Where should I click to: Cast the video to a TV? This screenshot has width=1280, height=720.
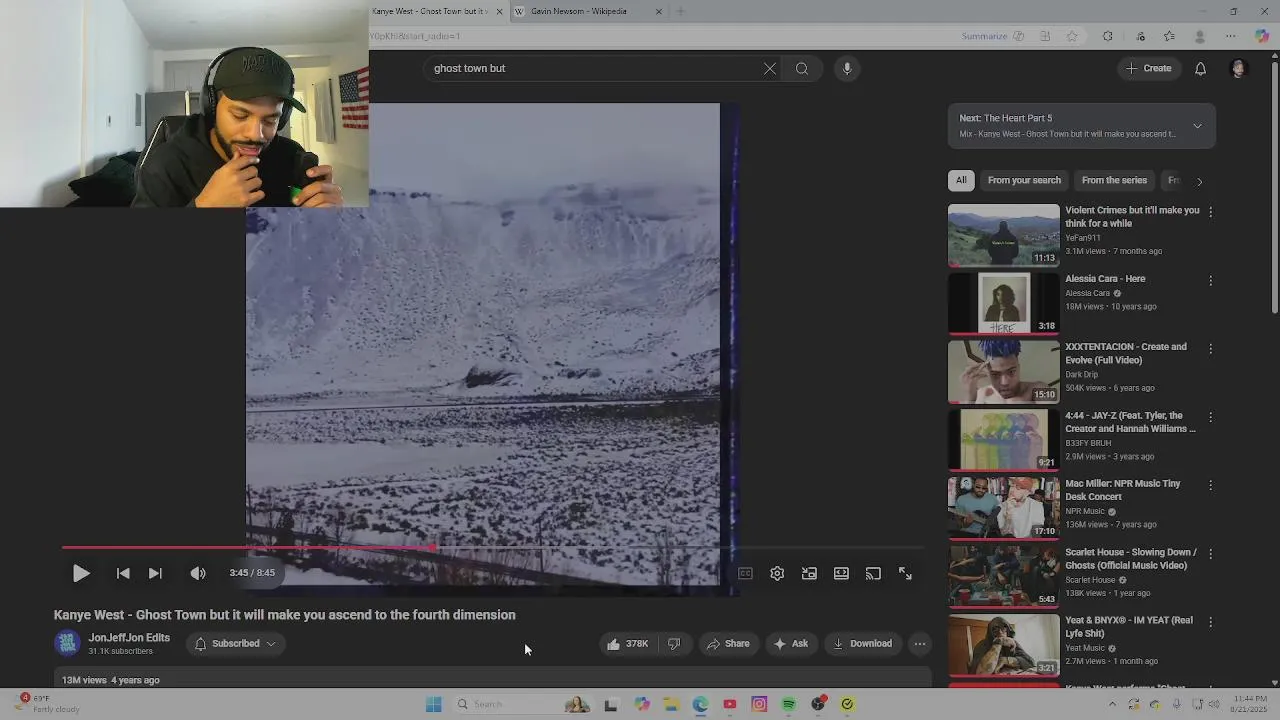(873, 573)
